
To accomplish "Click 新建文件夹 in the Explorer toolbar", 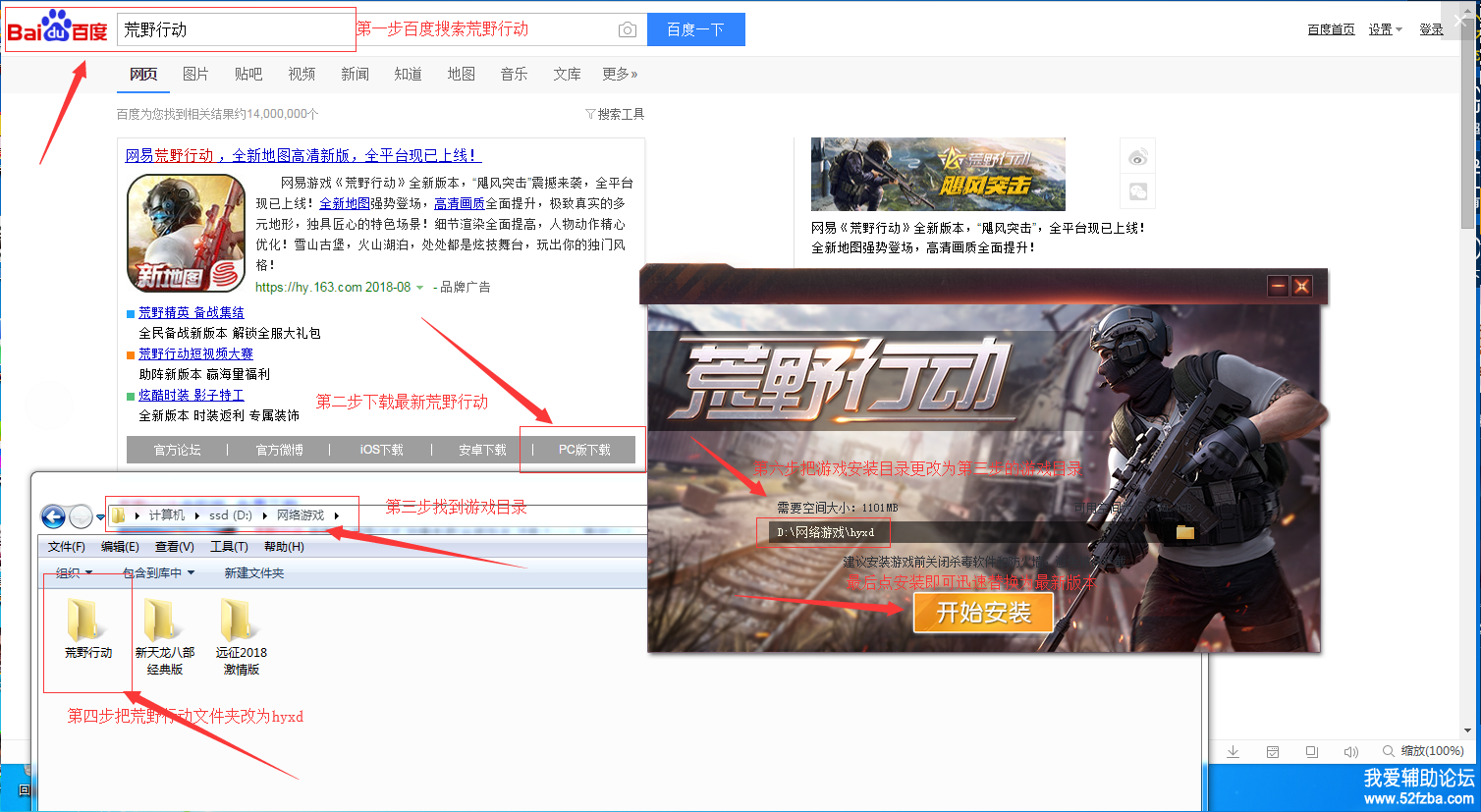I will (x=254, y=573).
